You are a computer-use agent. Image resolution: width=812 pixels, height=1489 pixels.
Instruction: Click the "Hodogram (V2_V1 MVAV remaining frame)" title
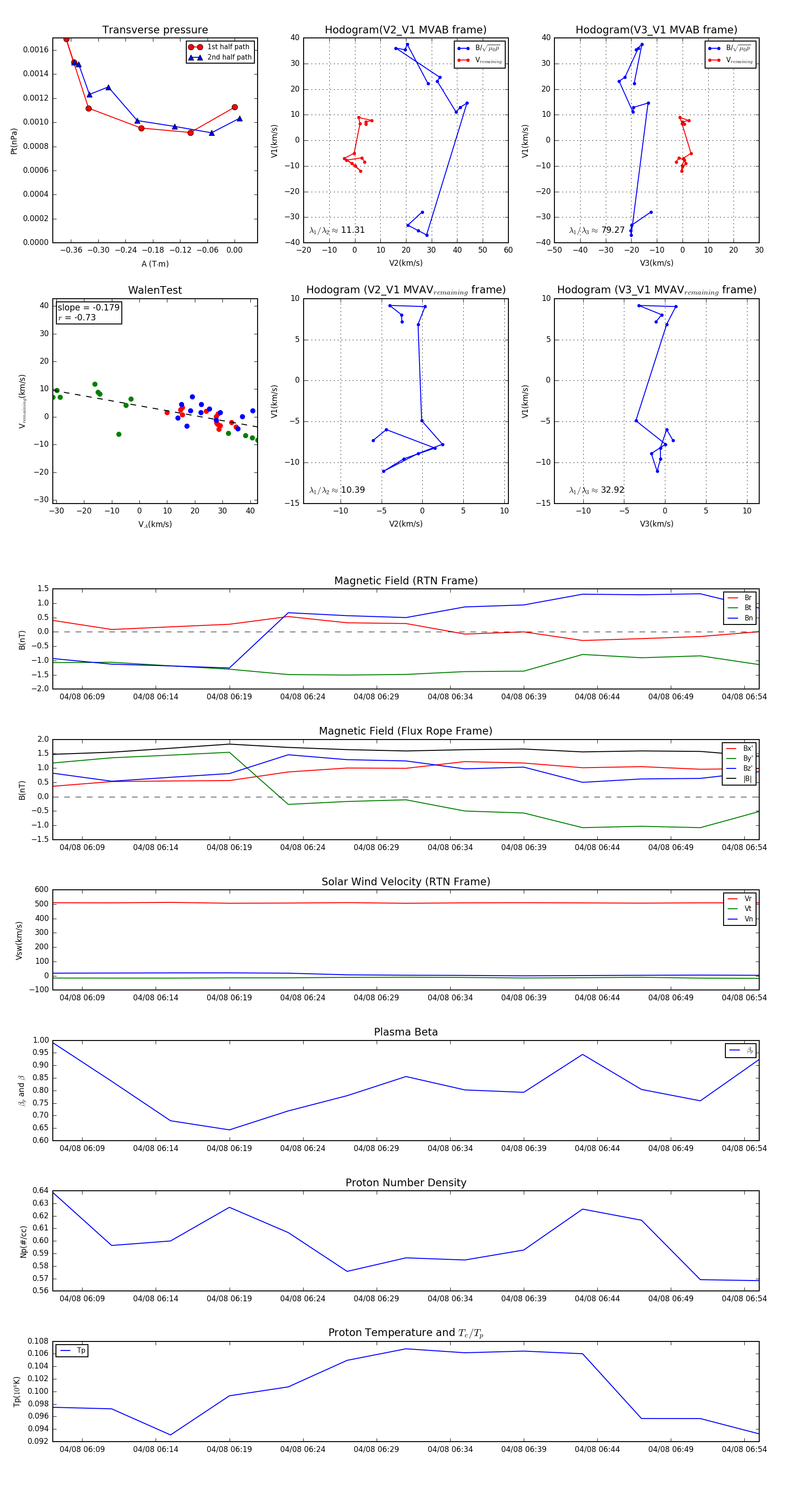tap(406, 290)
